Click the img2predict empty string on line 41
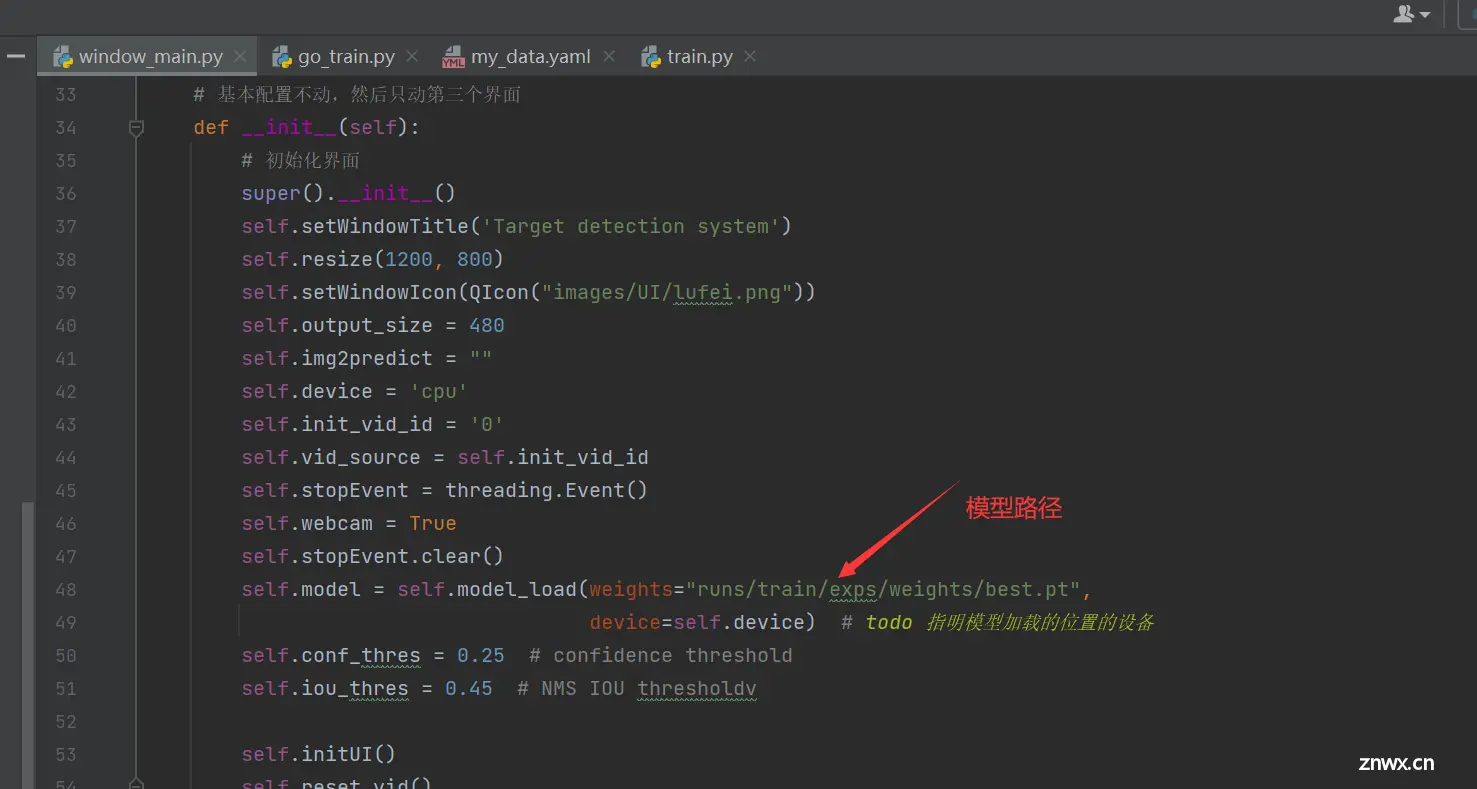The width and height of the screenshot is (1477, 789). (x=481, y=358)
